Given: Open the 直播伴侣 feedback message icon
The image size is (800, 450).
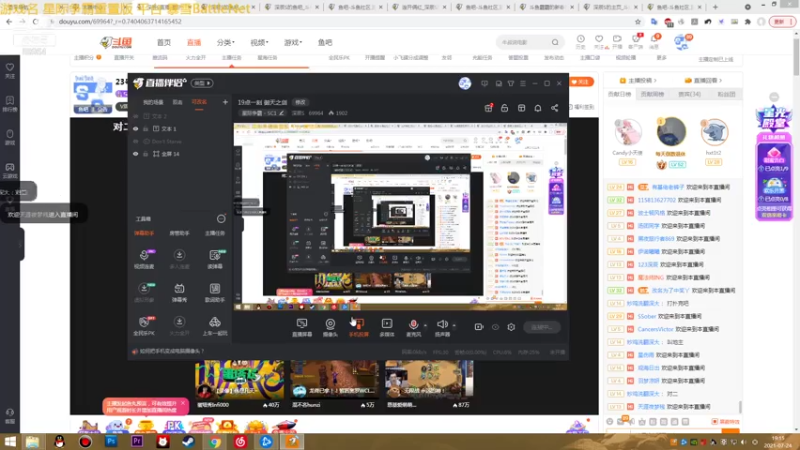Looking at the screenshot, I should [x=484, y=83].
